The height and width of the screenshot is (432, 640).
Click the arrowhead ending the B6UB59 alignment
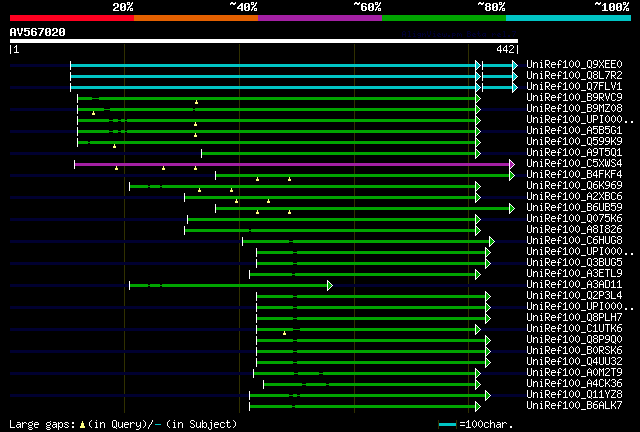tap(512, 208)
